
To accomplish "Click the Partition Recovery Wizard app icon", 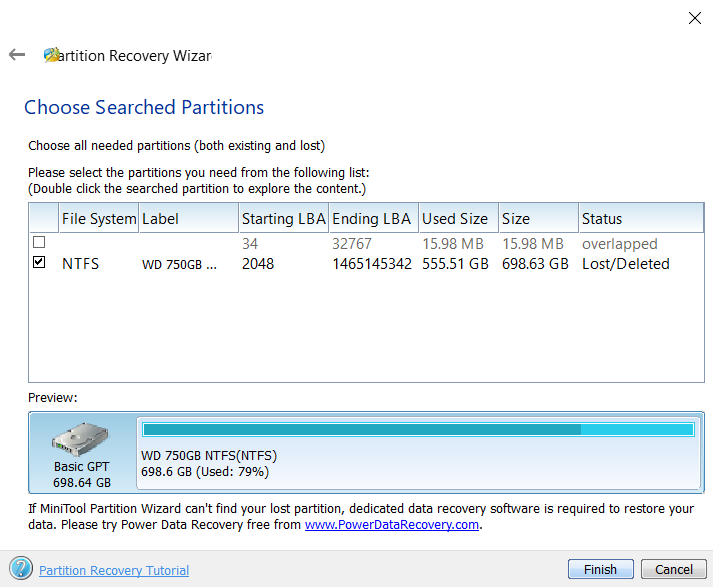I will point(51,55).
